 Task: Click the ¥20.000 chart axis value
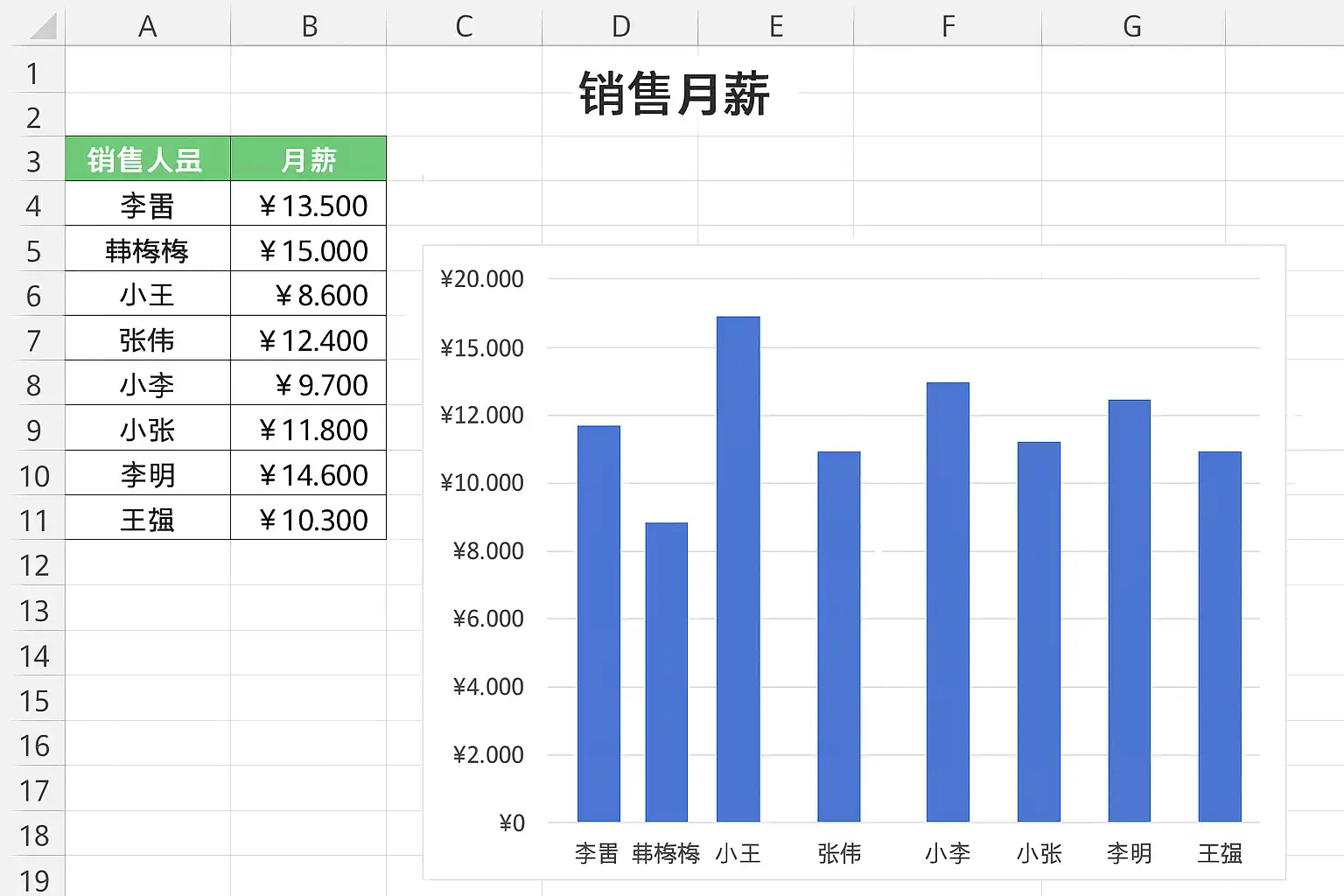pyautogui.click(x=482, y=279)
